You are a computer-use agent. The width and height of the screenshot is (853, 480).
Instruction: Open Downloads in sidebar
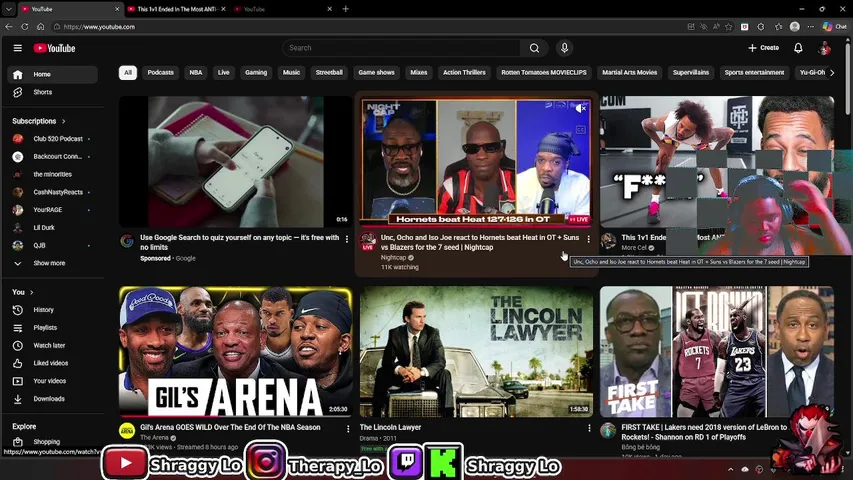53,399
